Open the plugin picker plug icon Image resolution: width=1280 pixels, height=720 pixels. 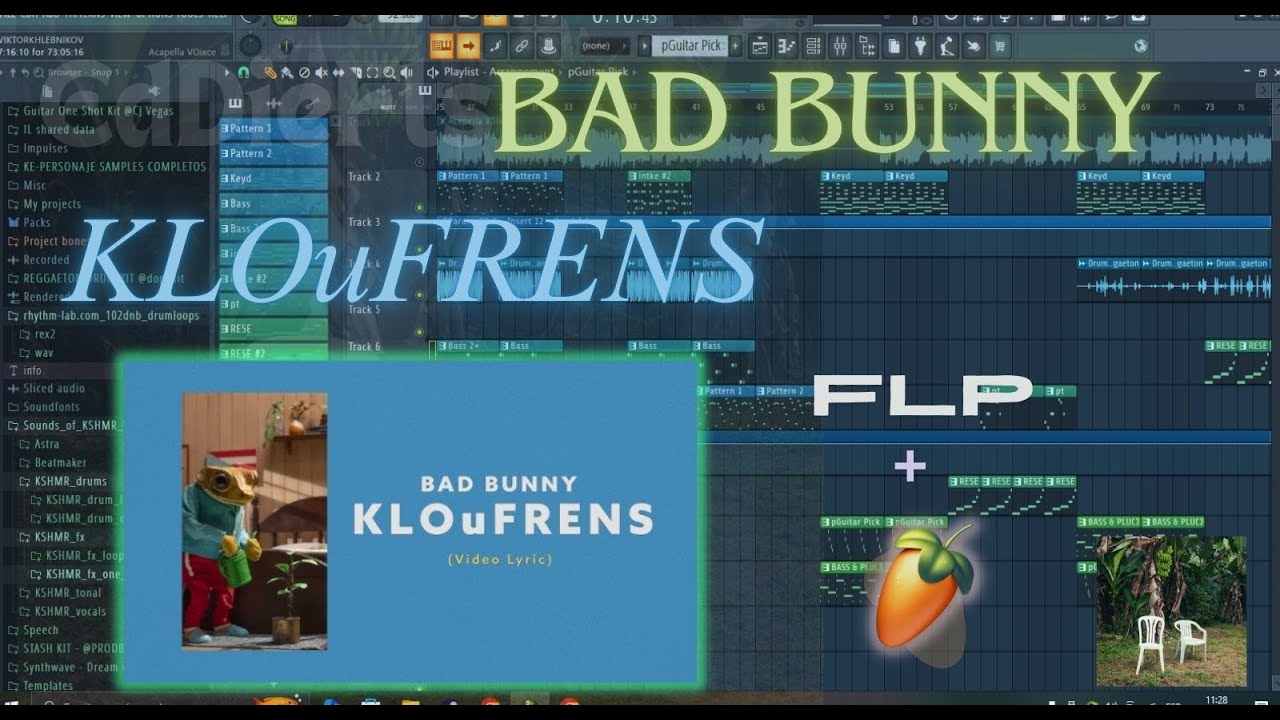pos(920,46)
